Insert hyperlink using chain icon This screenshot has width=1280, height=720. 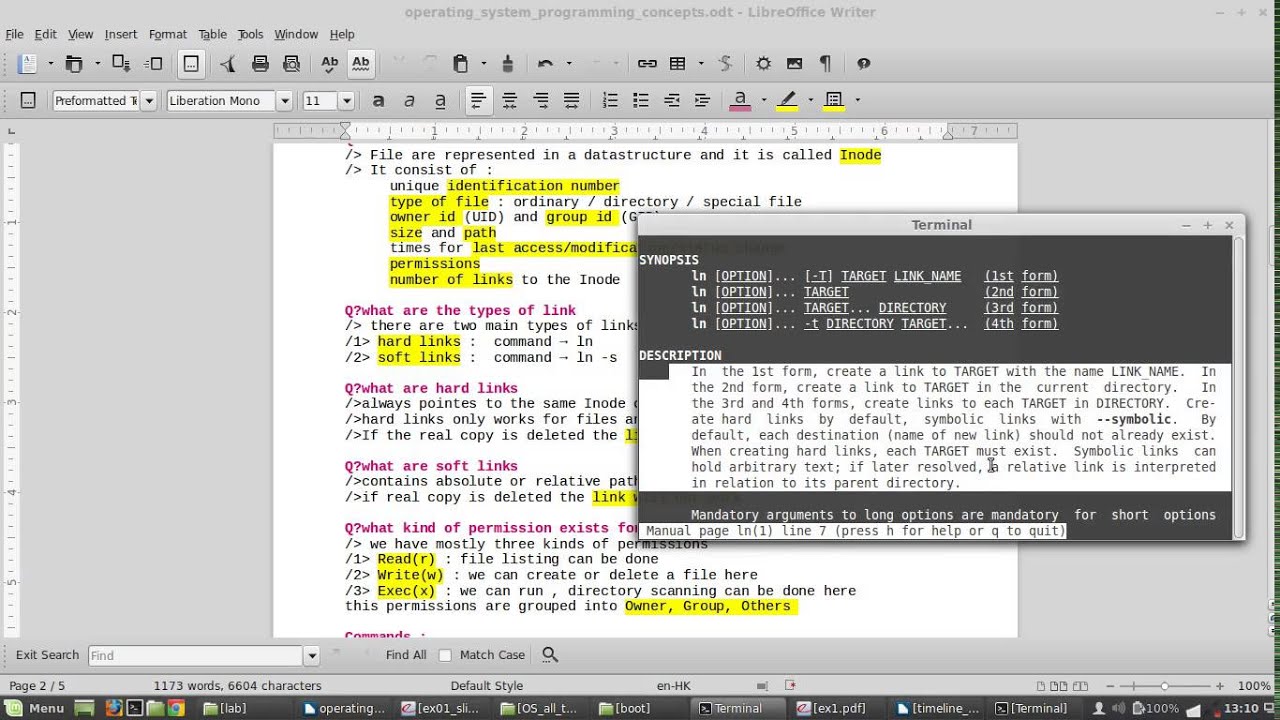coord(647,64)
